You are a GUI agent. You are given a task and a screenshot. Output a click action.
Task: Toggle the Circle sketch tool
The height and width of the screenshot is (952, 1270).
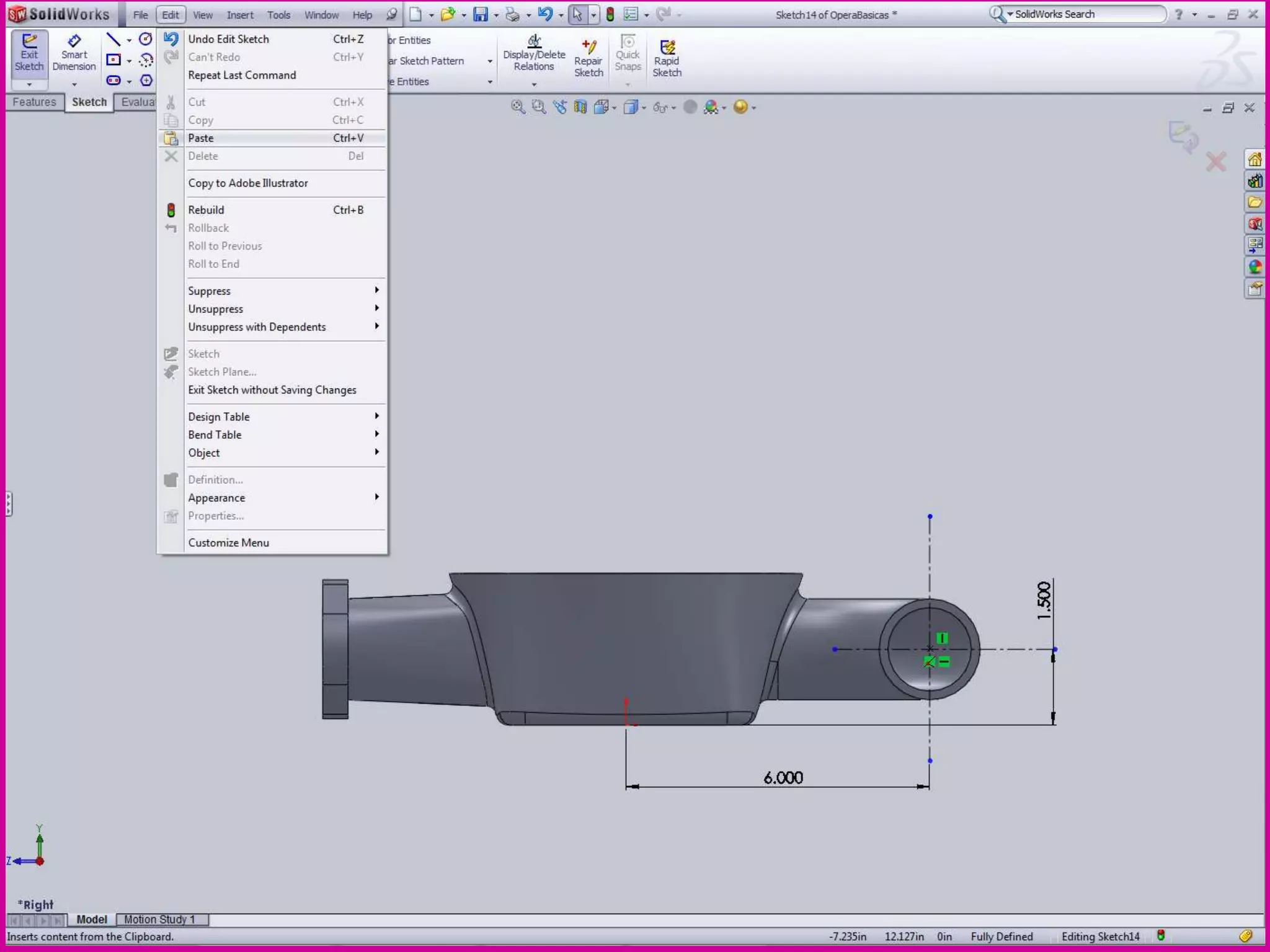click(145, 40)
